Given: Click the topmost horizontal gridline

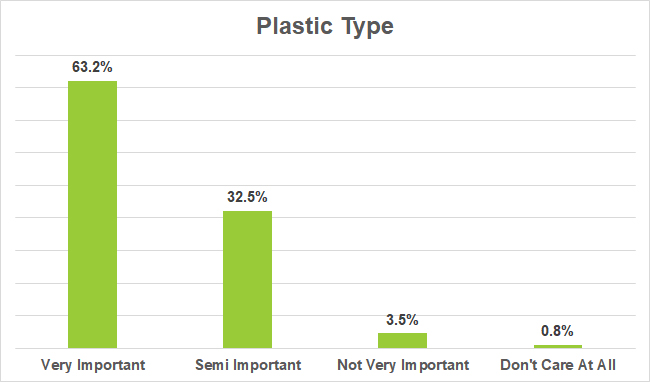Looking at the screenshot, I should (x=325, y=55).
